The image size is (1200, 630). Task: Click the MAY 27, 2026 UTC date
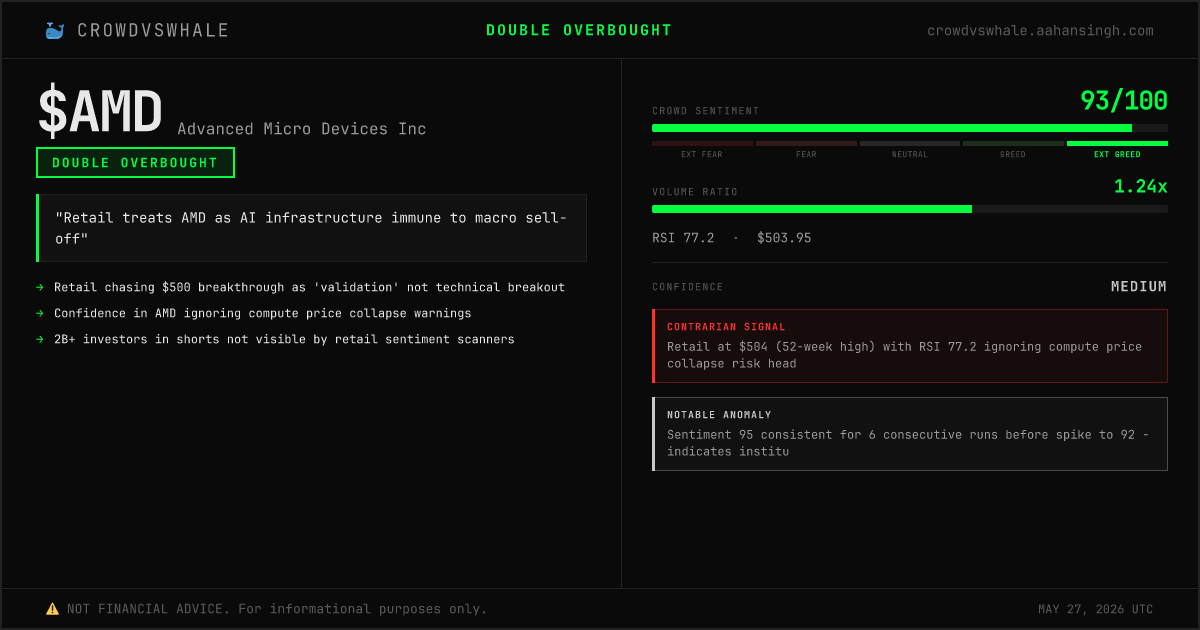click(x=1096, y=609)
